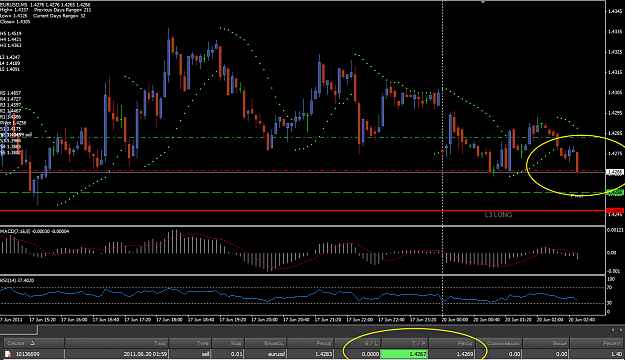Click the H5 pivot level label
The height and width of the screenshot is (360, 625).
pos(11,33)
